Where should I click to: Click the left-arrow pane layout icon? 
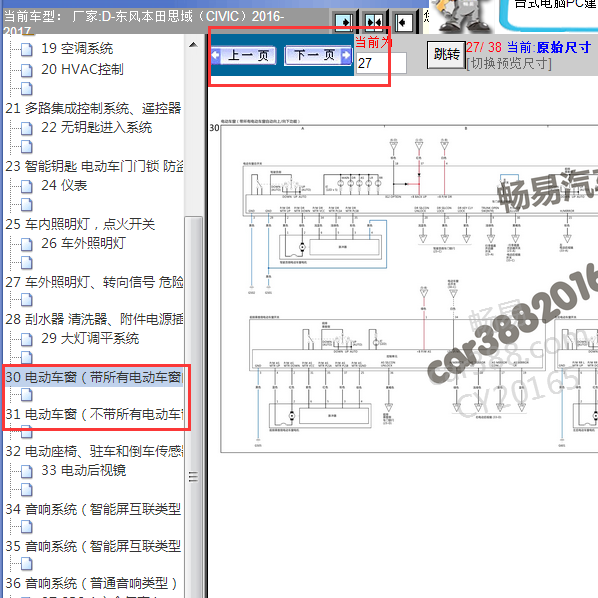click(x=403, y=22)
